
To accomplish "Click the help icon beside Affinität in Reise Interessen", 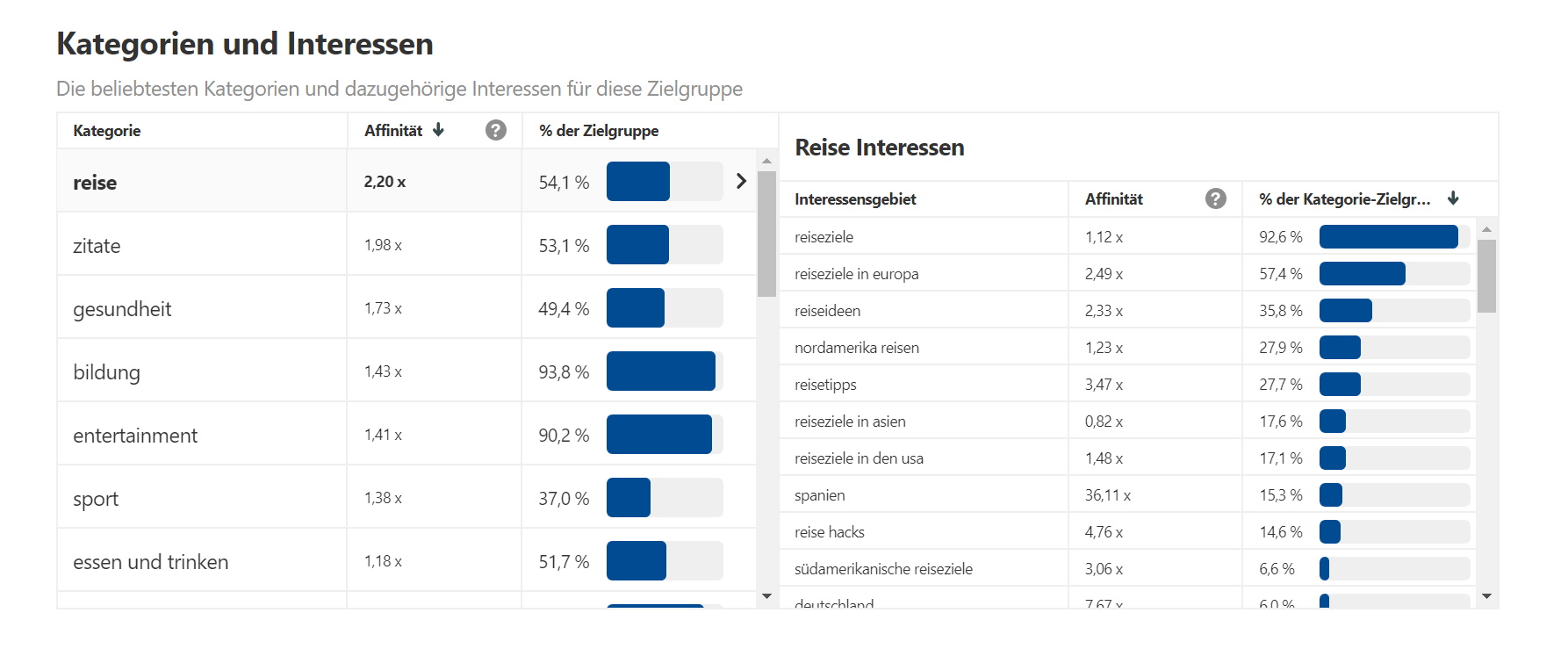I will point(1215,198).
